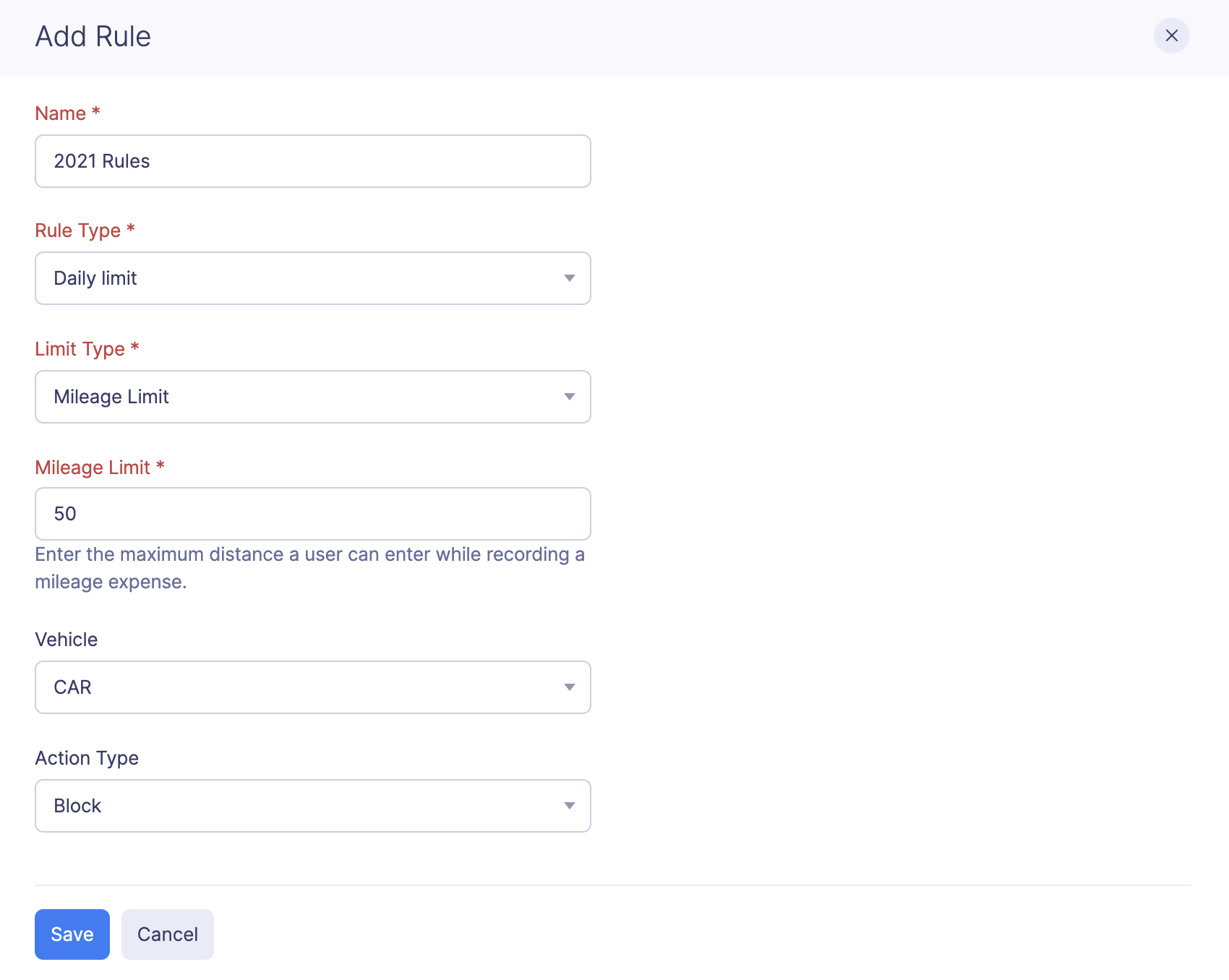Click the red 'Mileage Limit' field label

[x=93, y=468]
